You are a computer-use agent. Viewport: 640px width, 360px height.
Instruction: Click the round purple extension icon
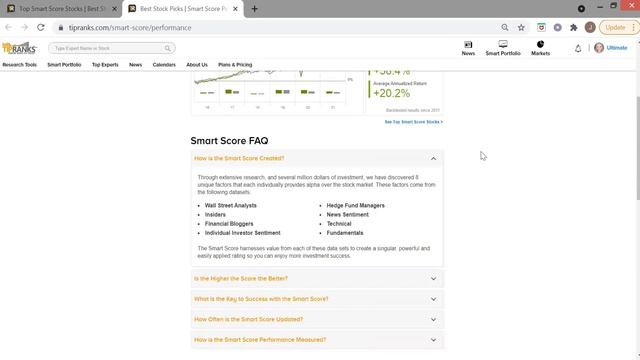[557, 27]
